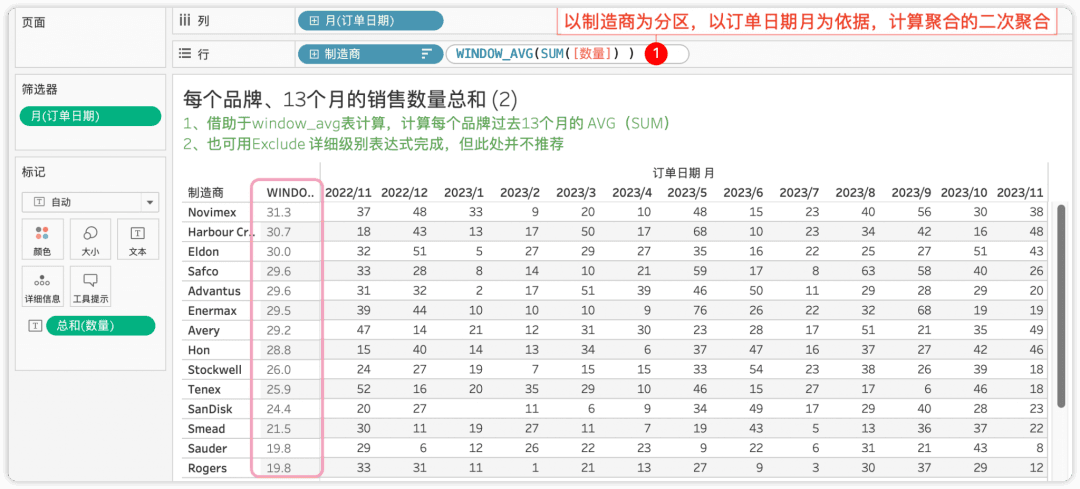
Task: Select the Enermax row label
Action: click(x=212, y=311)
